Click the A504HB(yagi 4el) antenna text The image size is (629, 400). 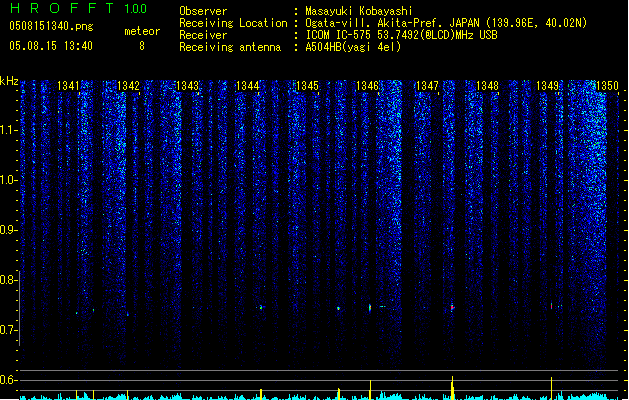tap(353, 47)
